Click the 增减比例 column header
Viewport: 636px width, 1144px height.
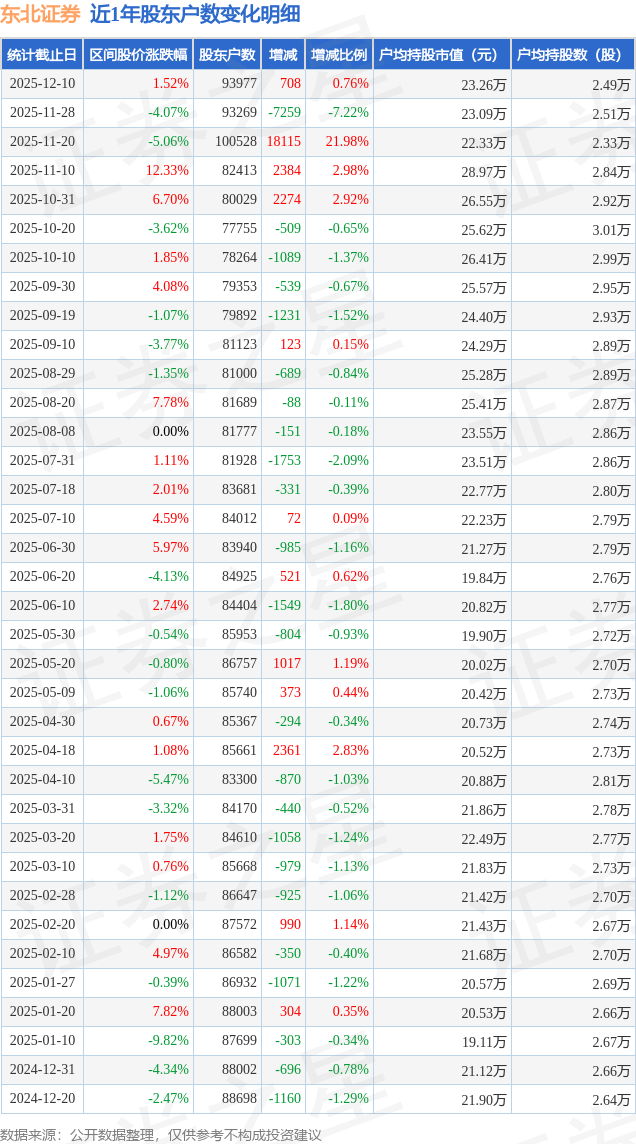(x=338, y=55)
